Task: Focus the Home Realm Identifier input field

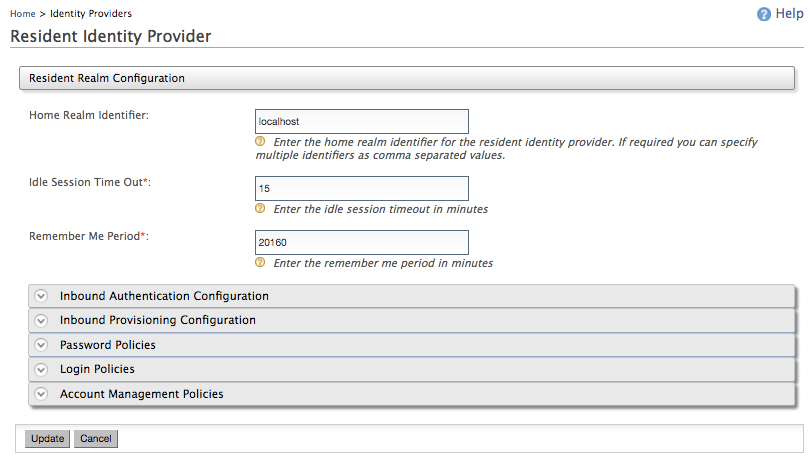Action: [362, 121]
